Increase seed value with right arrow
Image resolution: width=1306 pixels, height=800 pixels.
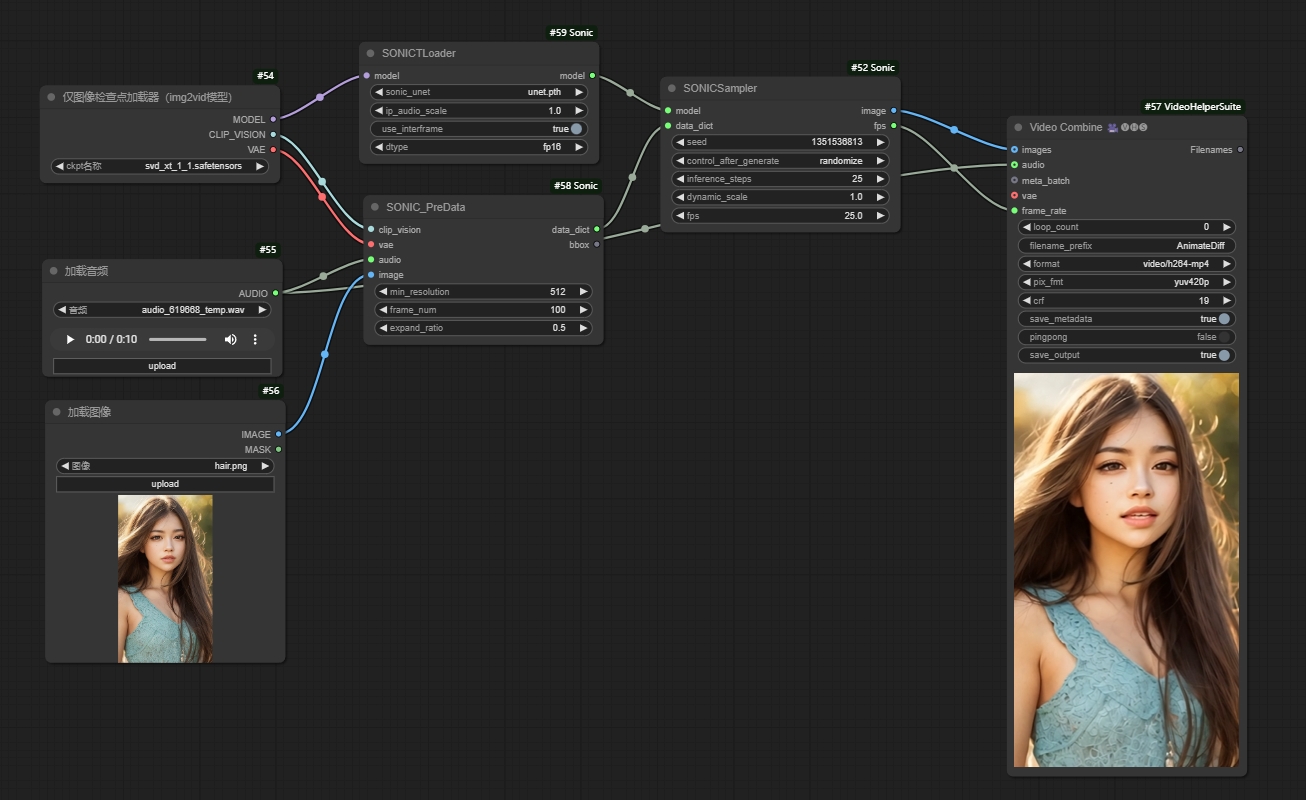(880, 143)
